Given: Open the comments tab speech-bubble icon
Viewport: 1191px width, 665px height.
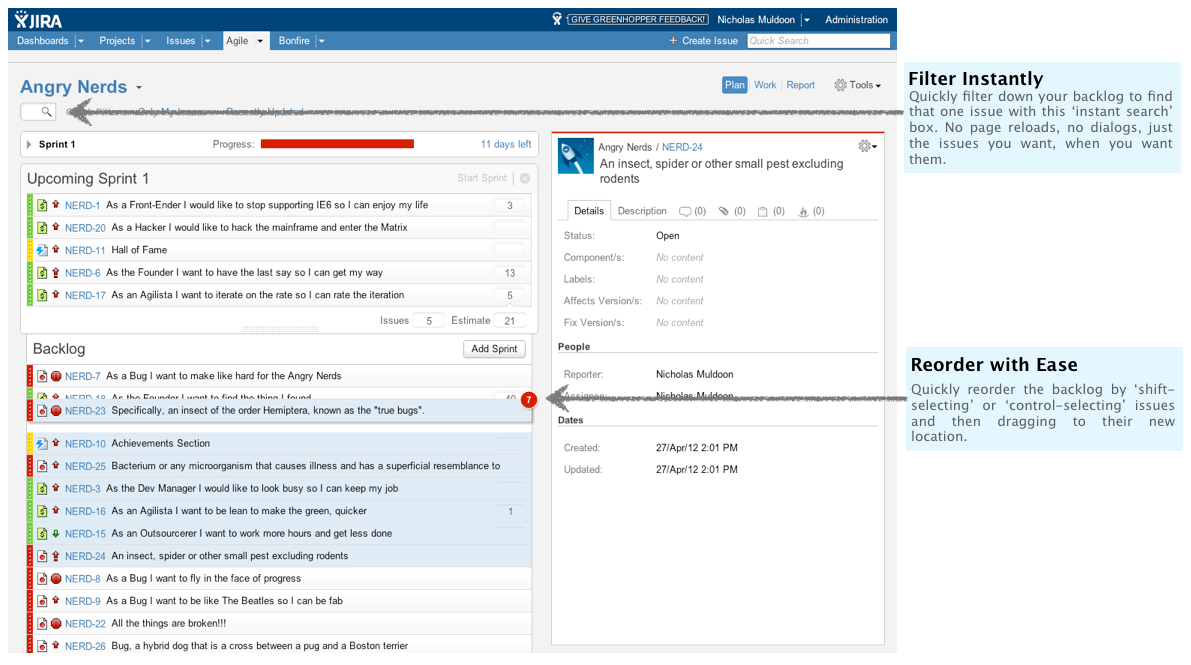Looking at the screenshot, I should 685,212.
